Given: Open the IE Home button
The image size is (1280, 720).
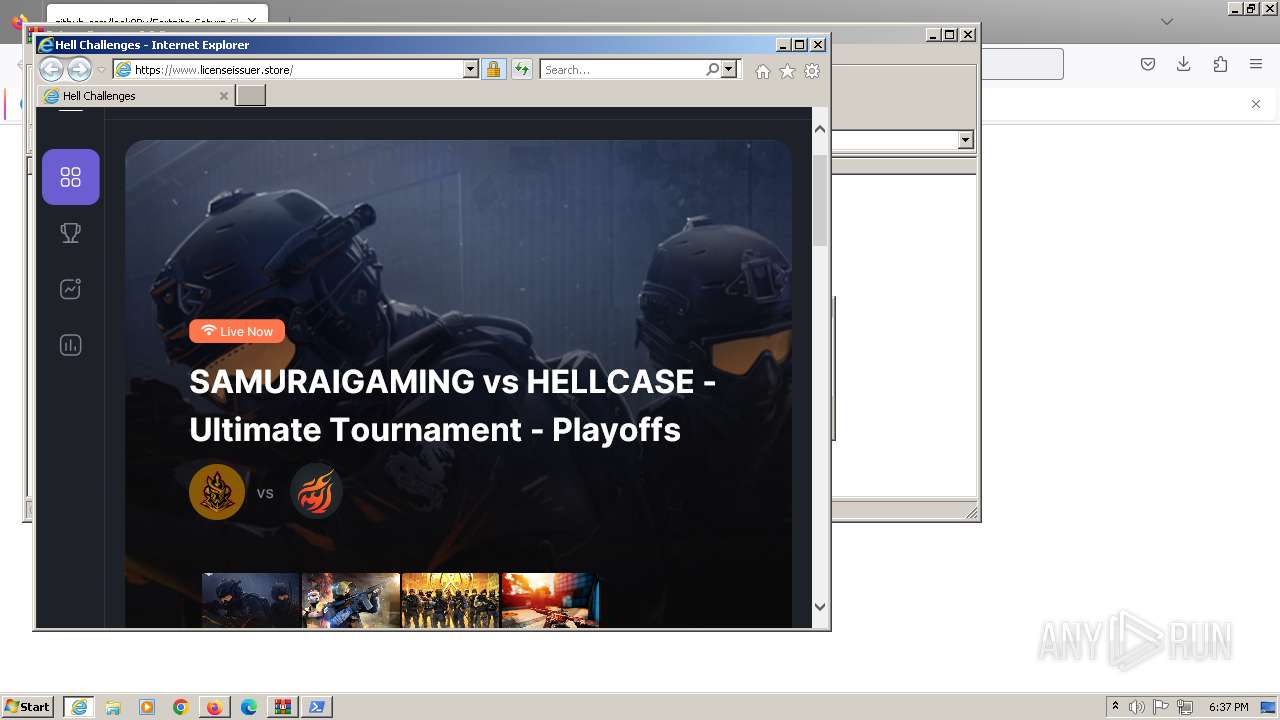Looking at the screenshot, I should [x=763, y=71].
